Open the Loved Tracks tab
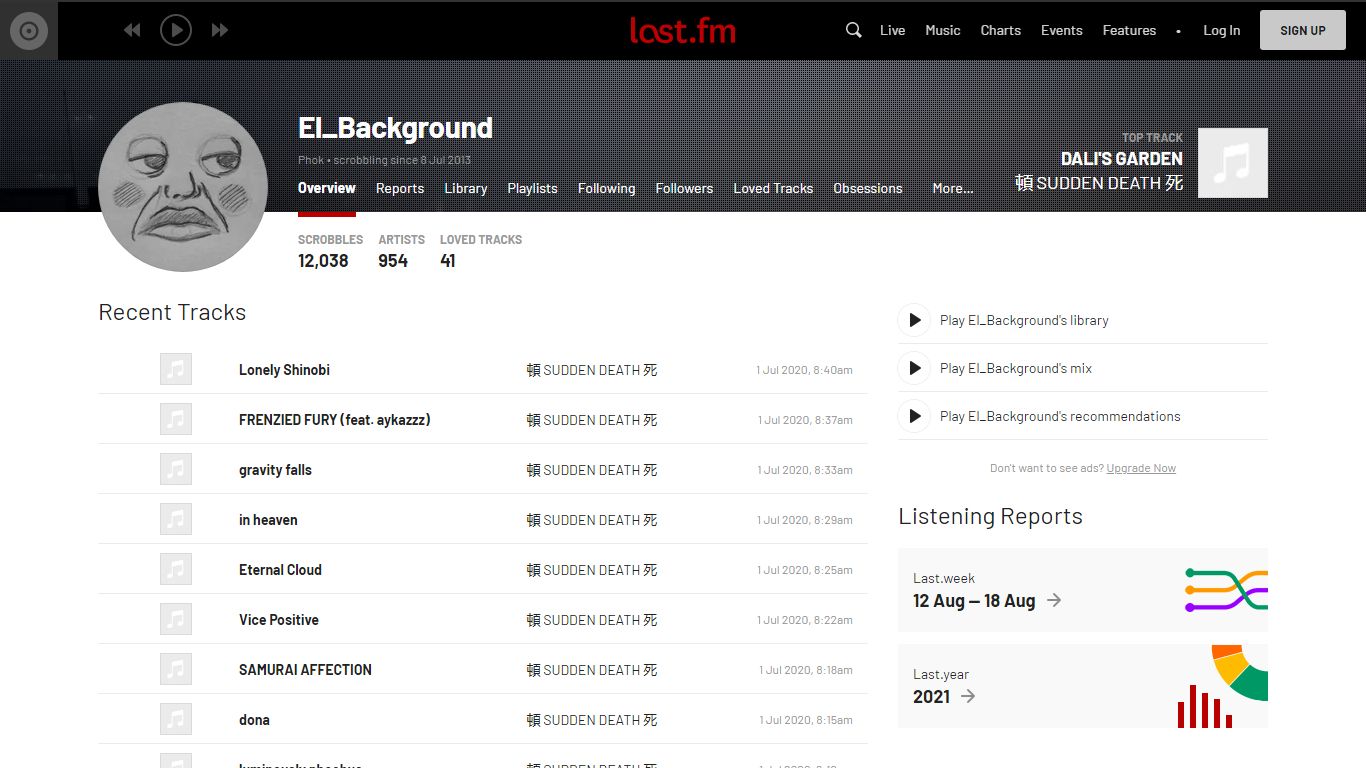 pos(773,188)
